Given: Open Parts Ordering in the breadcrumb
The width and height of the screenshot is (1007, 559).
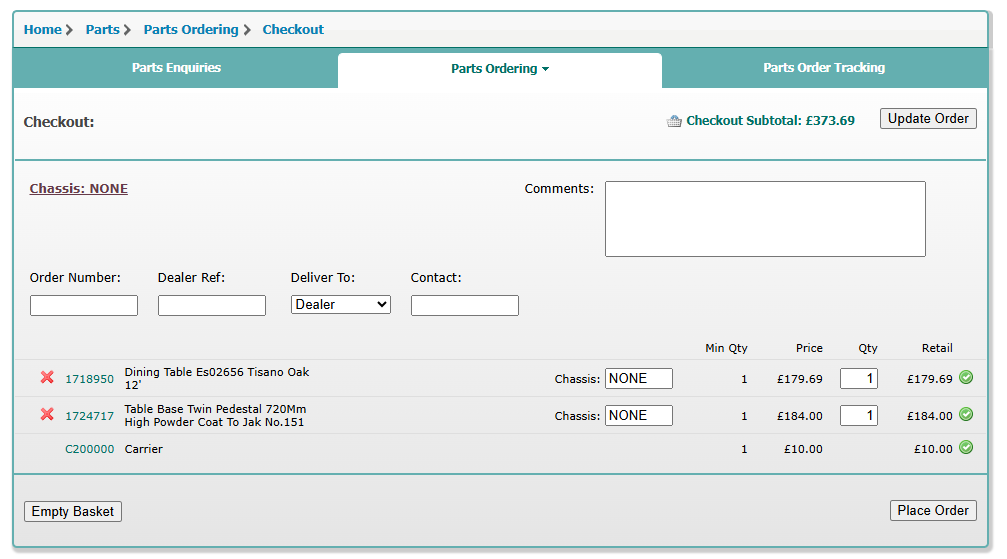Looking at the screenshot, I should point(191,30).
